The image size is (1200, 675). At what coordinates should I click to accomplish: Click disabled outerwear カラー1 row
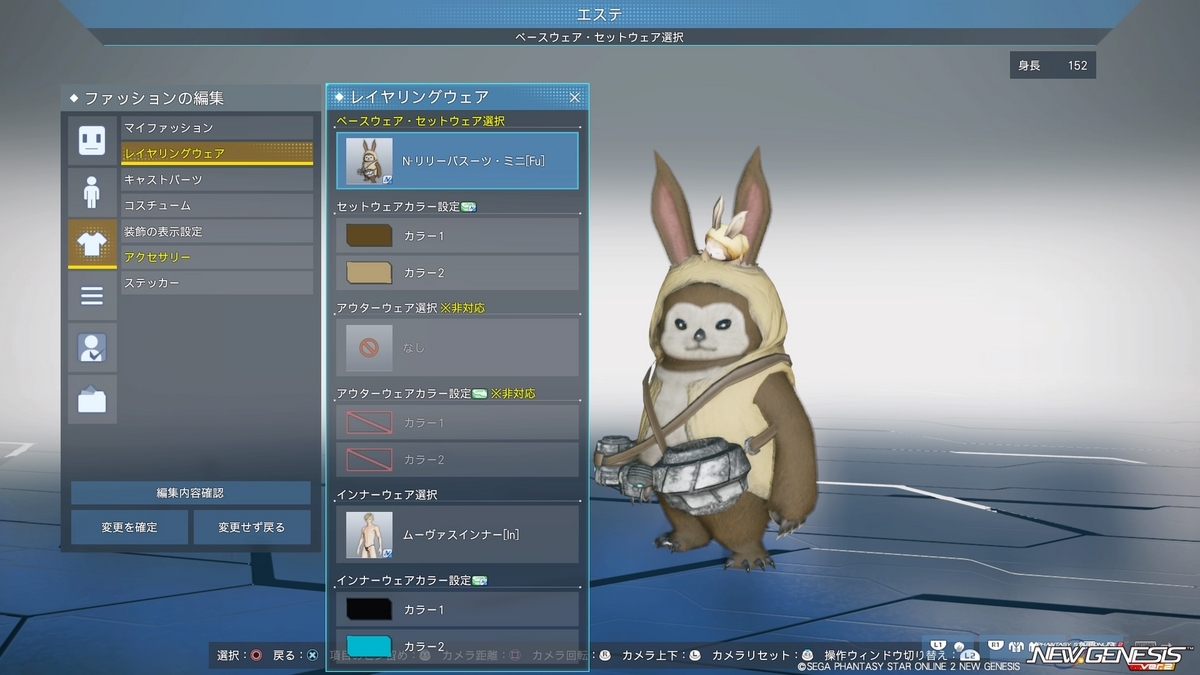(x=457, y=422)
